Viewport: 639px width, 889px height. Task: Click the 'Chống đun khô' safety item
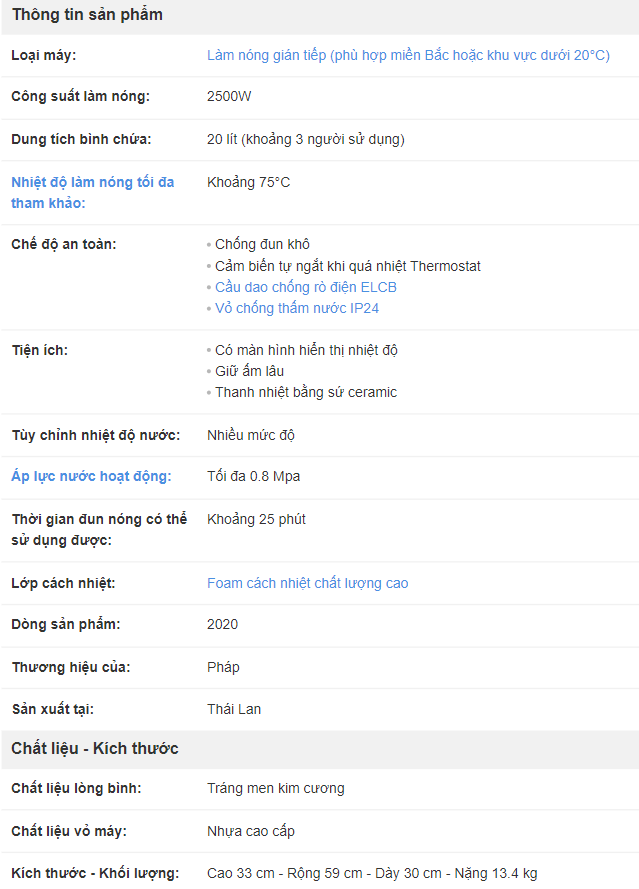click(262, 244)
